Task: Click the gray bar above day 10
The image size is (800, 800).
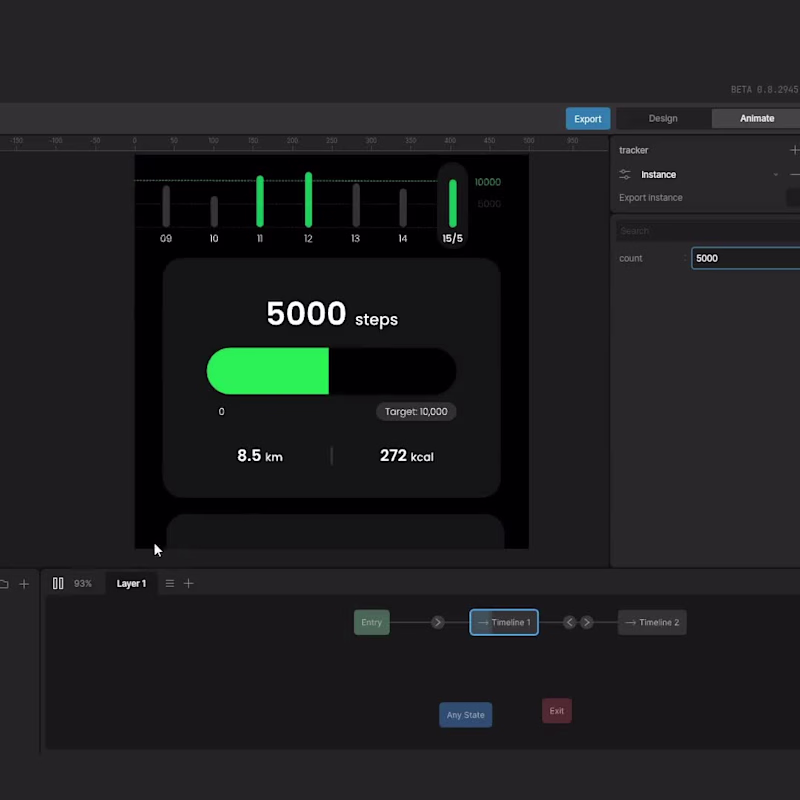Action: 214,211
